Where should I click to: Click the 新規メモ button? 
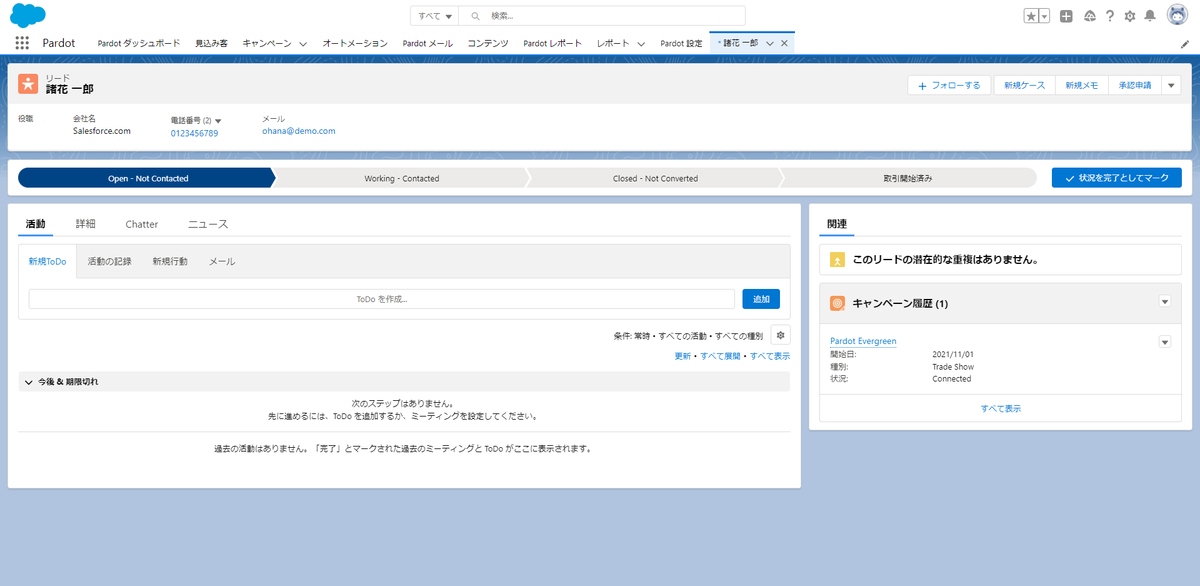[x=1082, y=85]
